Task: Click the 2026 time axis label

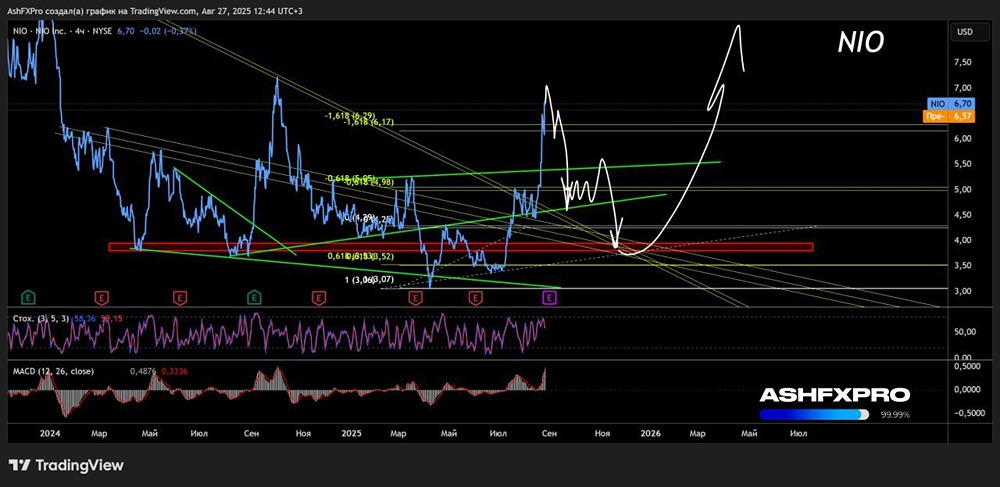Action: click(651, 433)
